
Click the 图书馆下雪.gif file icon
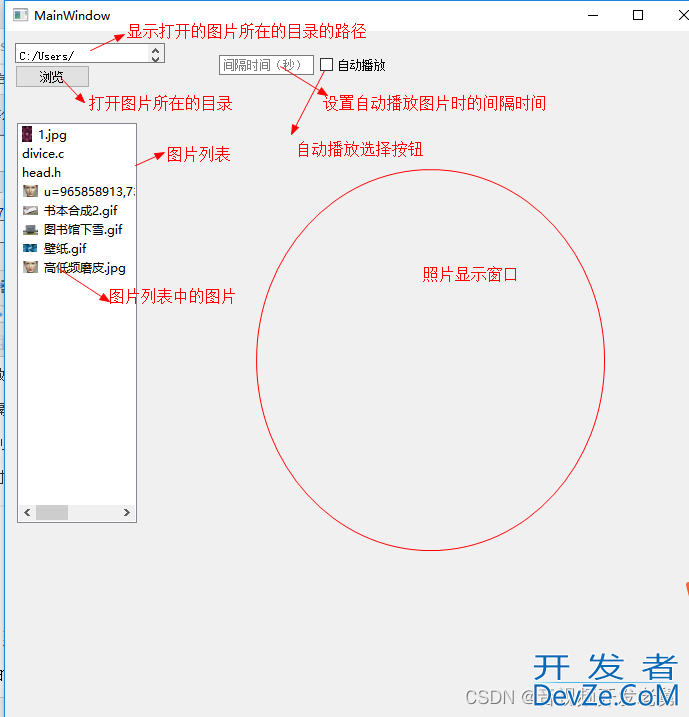[x=30, y=229]
